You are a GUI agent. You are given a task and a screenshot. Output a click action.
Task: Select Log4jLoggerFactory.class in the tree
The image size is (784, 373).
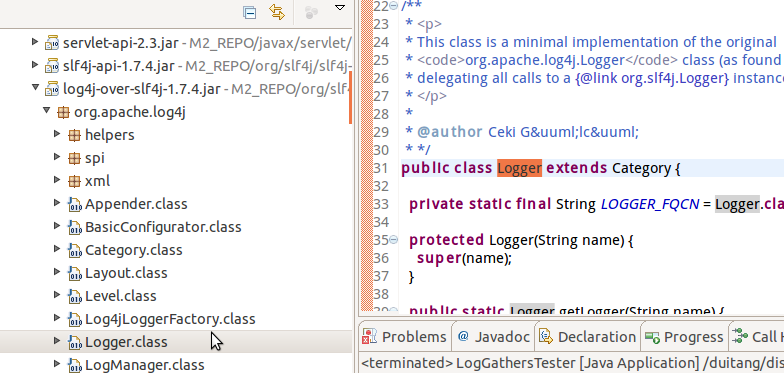pos(170,319)
